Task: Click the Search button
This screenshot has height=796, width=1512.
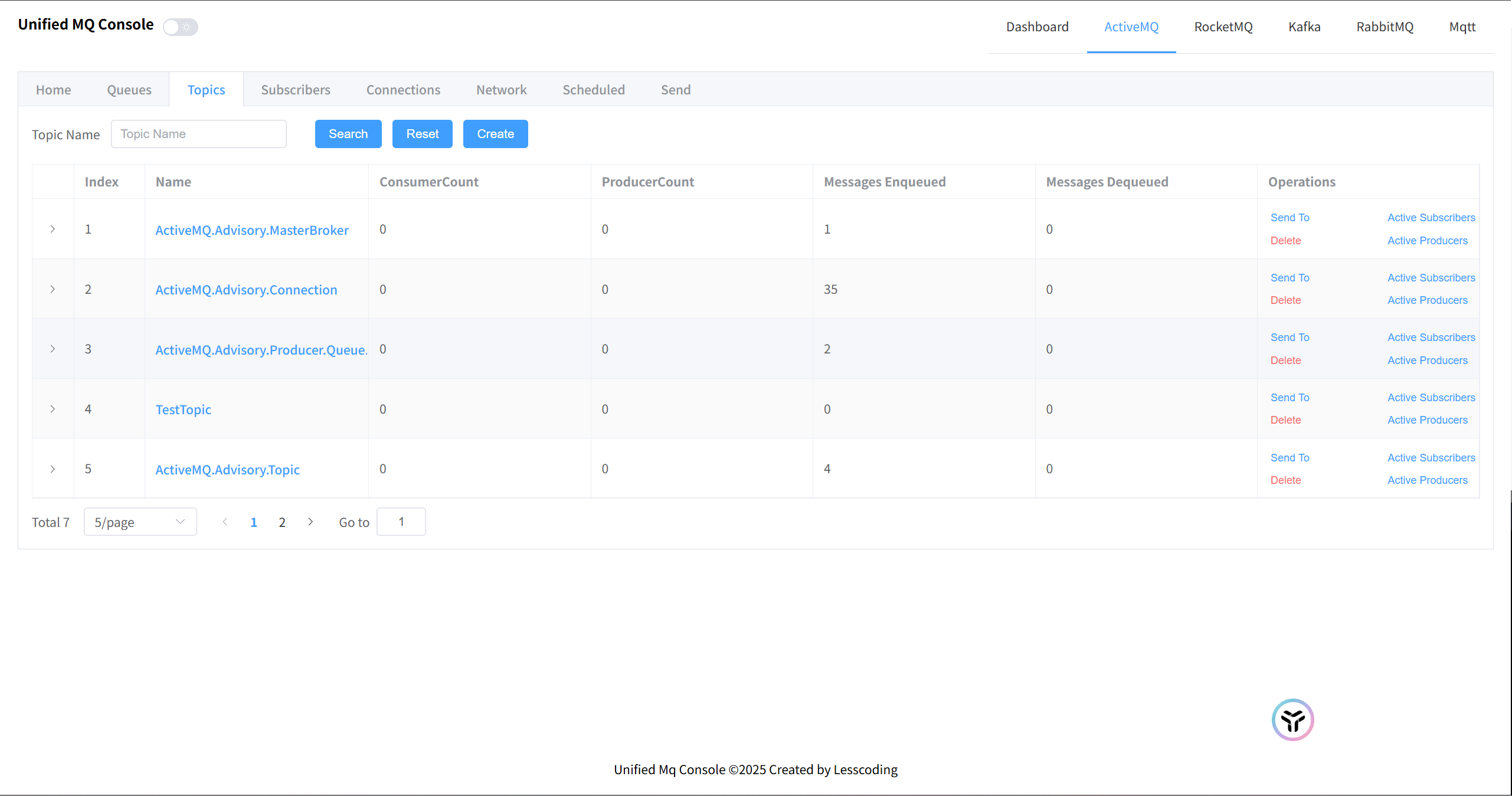Action: [348, 134]
